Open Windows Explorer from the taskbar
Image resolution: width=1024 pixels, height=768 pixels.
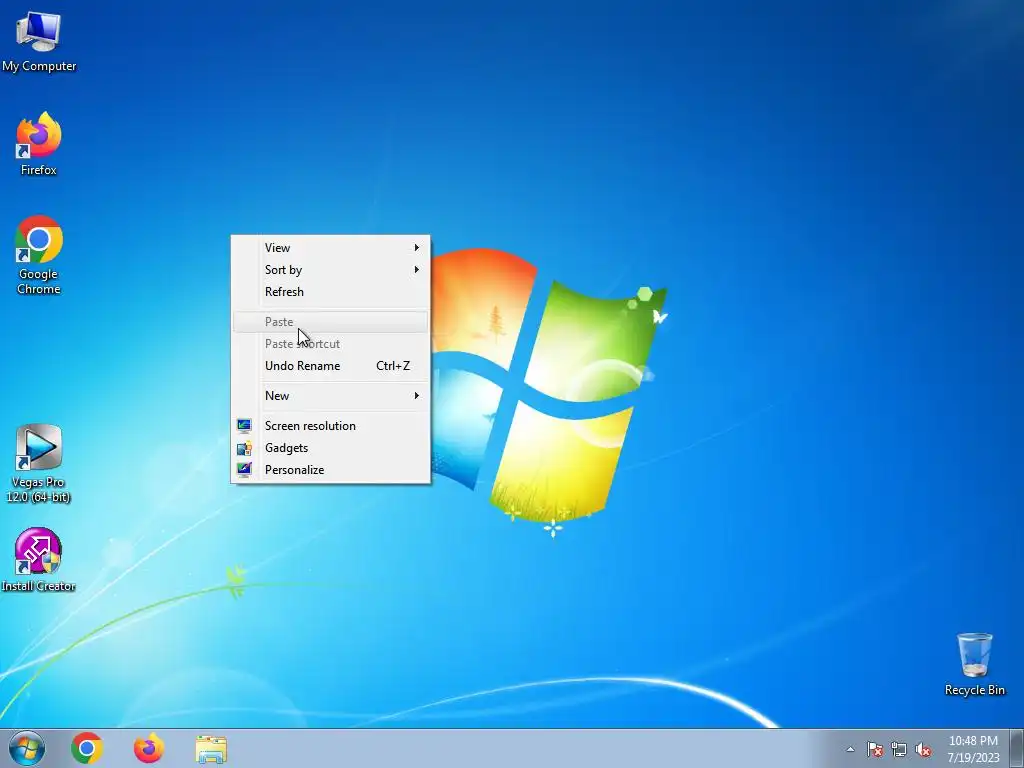(211, 748)
